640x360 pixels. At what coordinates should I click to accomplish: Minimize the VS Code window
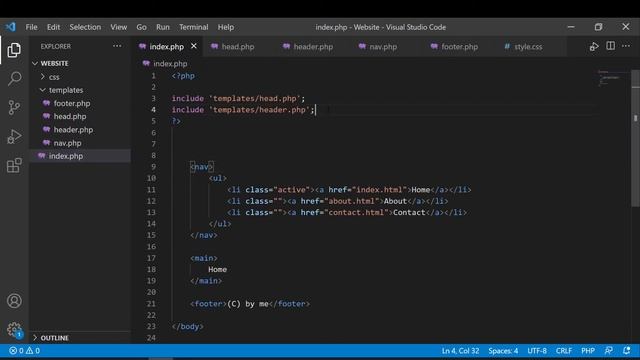(571, 27)
